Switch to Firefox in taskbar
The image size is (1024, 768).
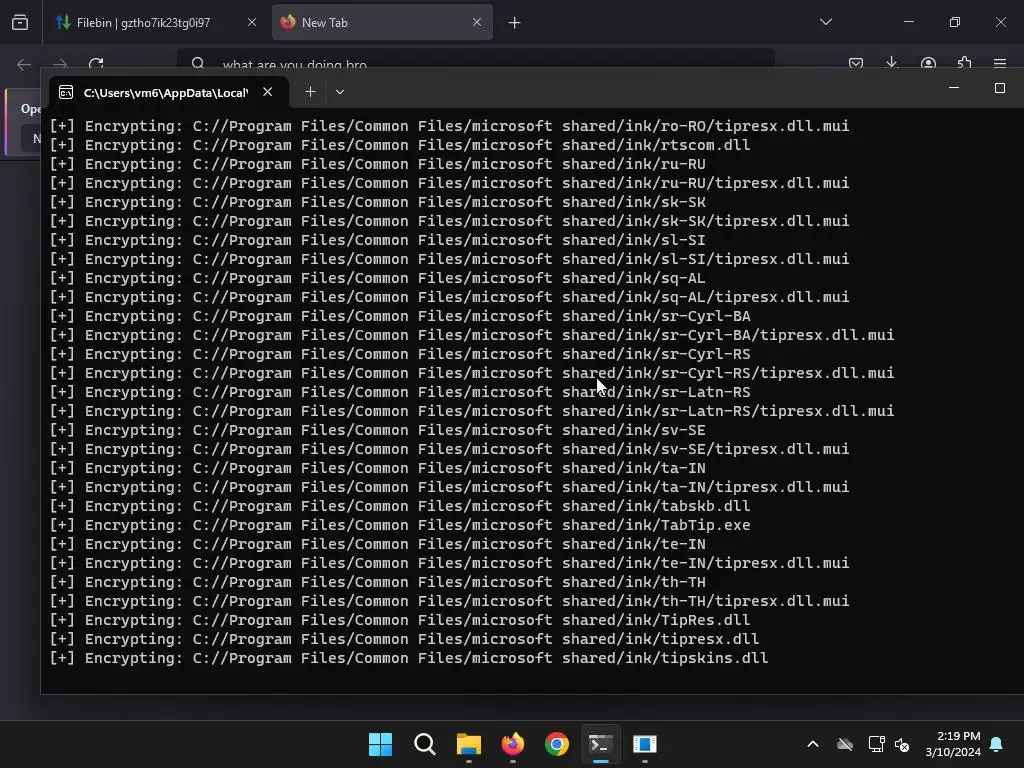[x=513, y=744]
